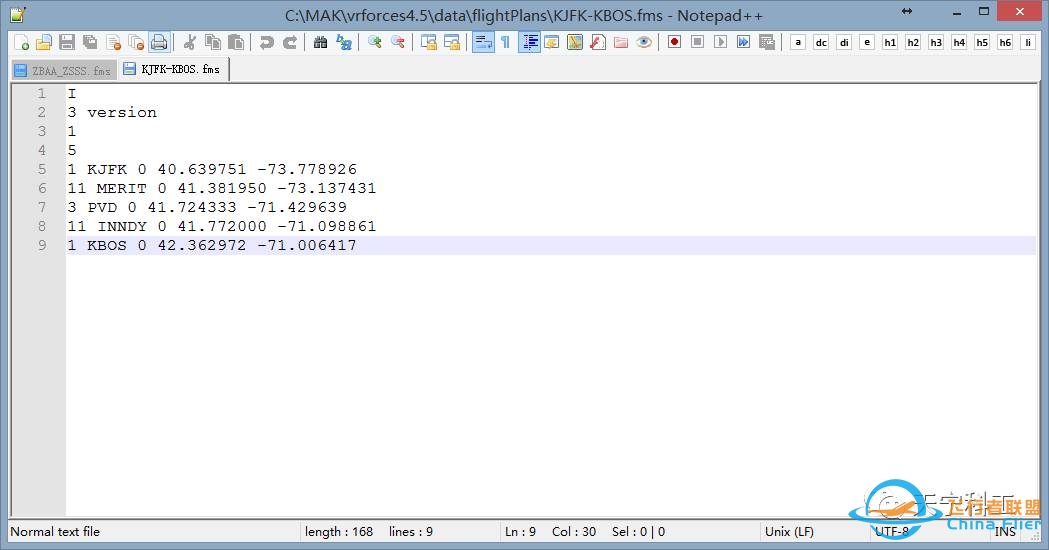Screen dimensions: 1049x550
Task: Click the Save file icon
Action: 67,42
